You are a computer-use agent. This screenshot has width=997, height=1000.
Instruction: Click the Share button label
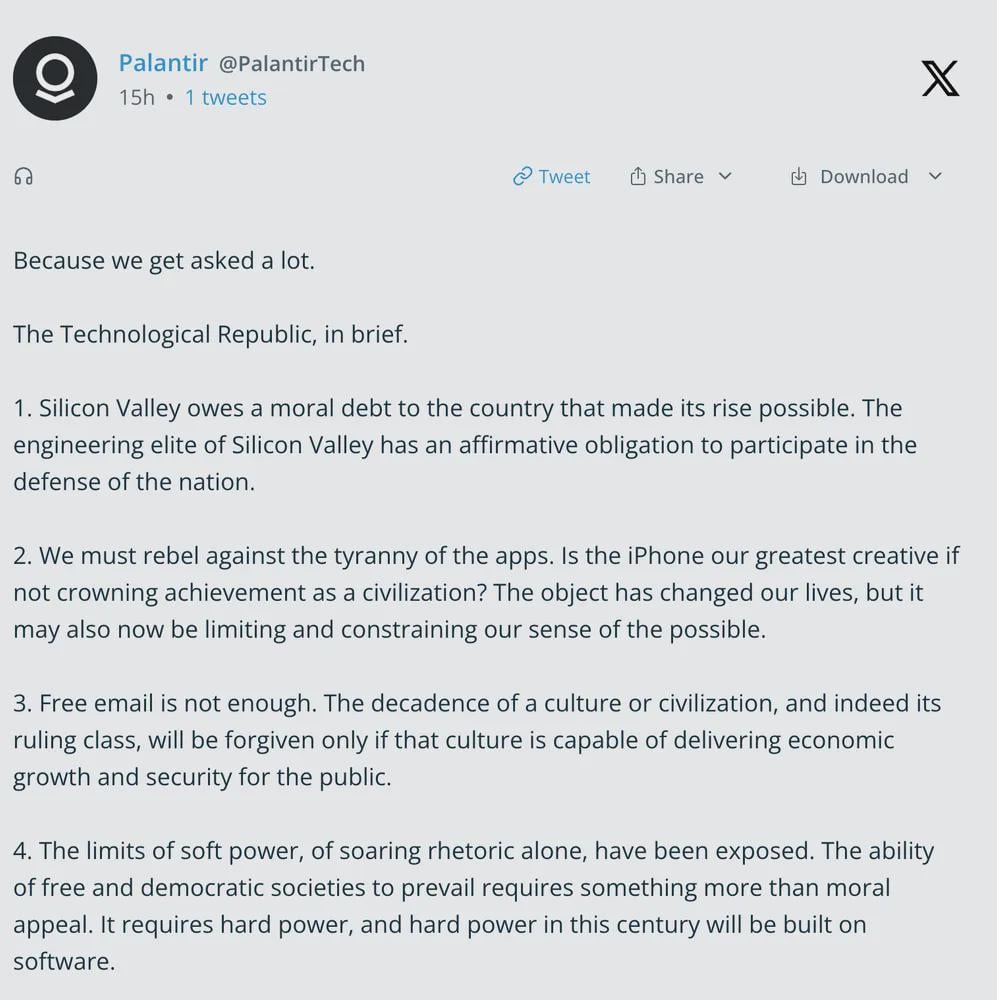(680, 176)
